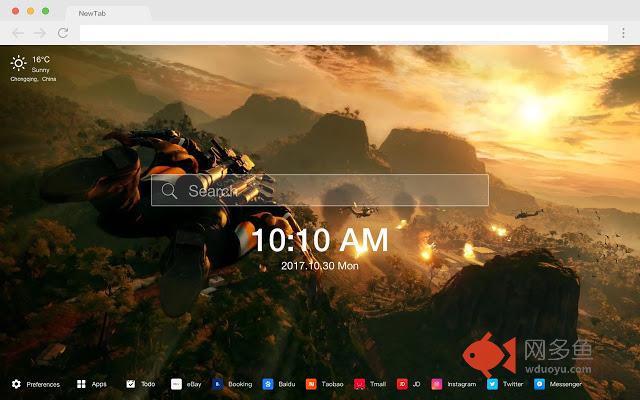Open the three-dot browser menu
The width and height of the screenshot is (640, 400).
623,33
